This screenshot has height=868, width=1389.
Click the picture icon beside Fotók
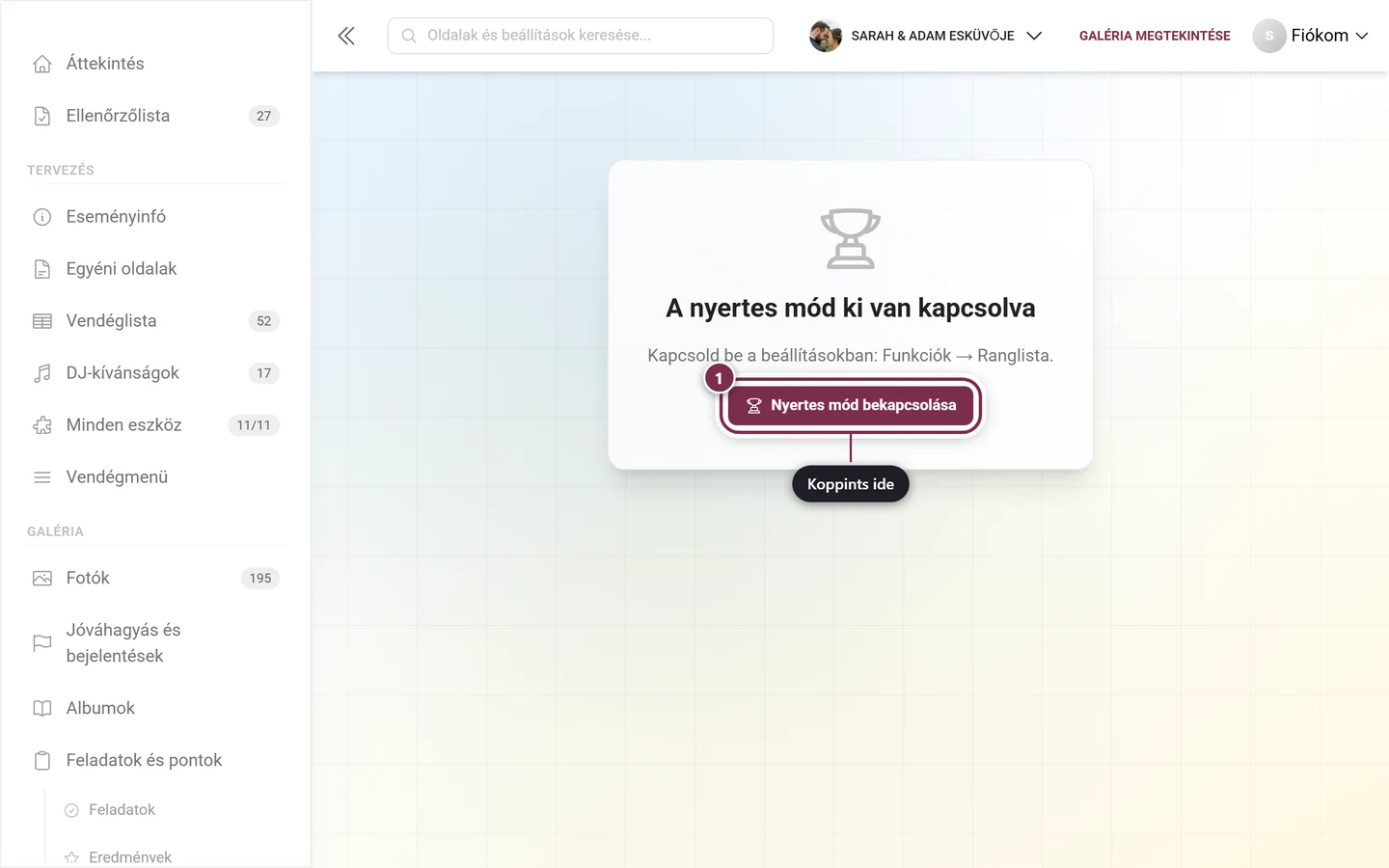[x=42, y=579]
